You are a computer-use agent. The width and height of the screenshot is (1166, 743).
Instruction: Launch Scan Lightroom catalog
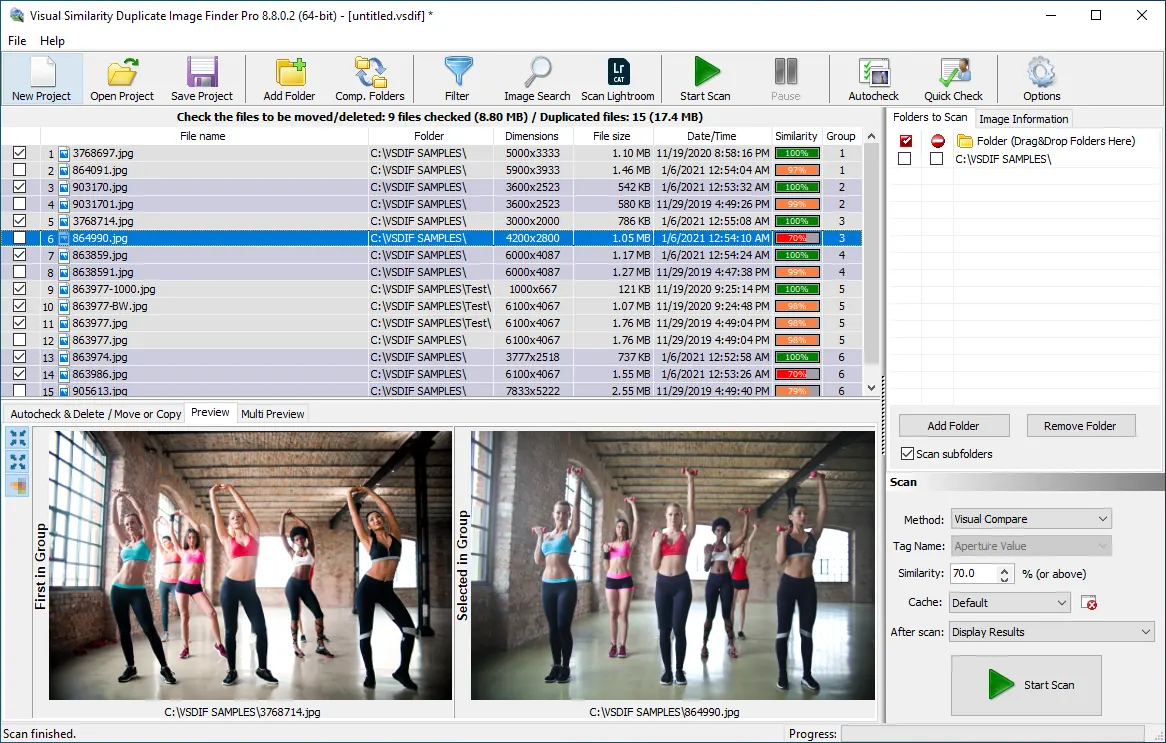tap(617, 78)
